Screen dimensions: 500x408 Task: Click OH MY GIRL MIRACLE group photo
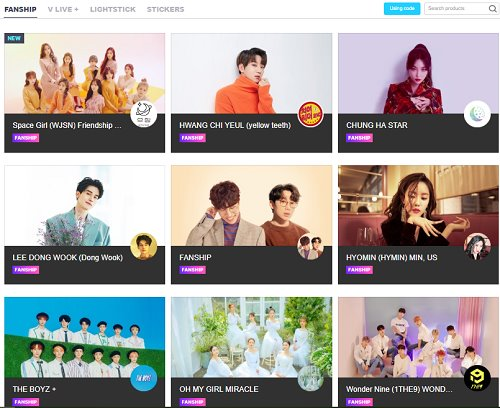click(251, 337)
